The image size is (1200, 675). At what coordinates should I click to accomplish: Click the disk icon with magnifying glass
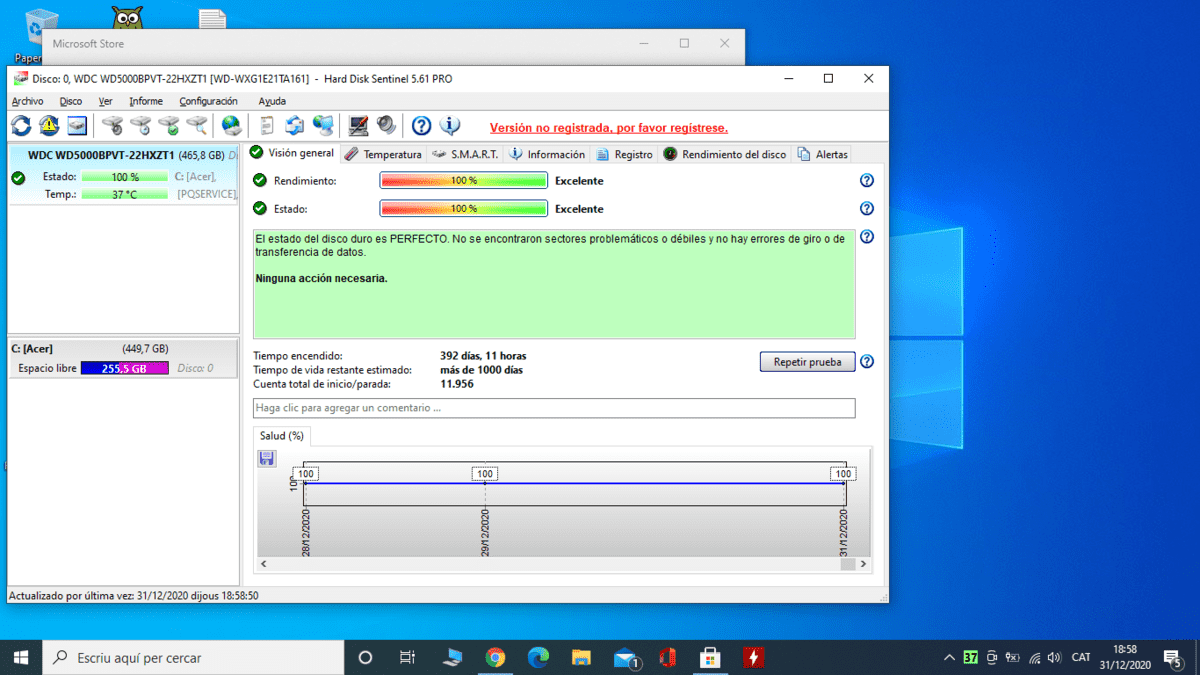coord(197,126)
